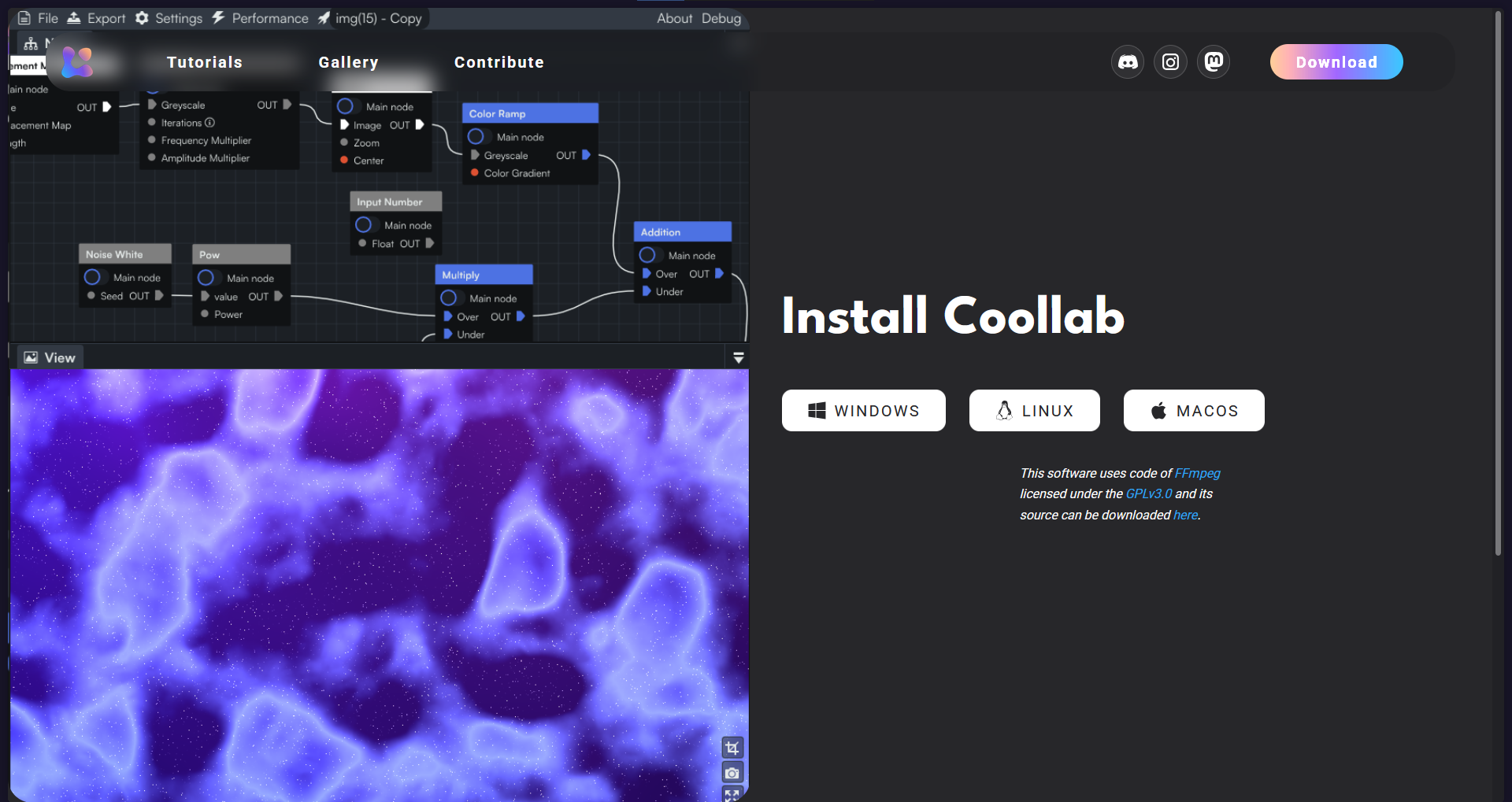Click the page's vertical scrollbar

tap(1498, 283)
